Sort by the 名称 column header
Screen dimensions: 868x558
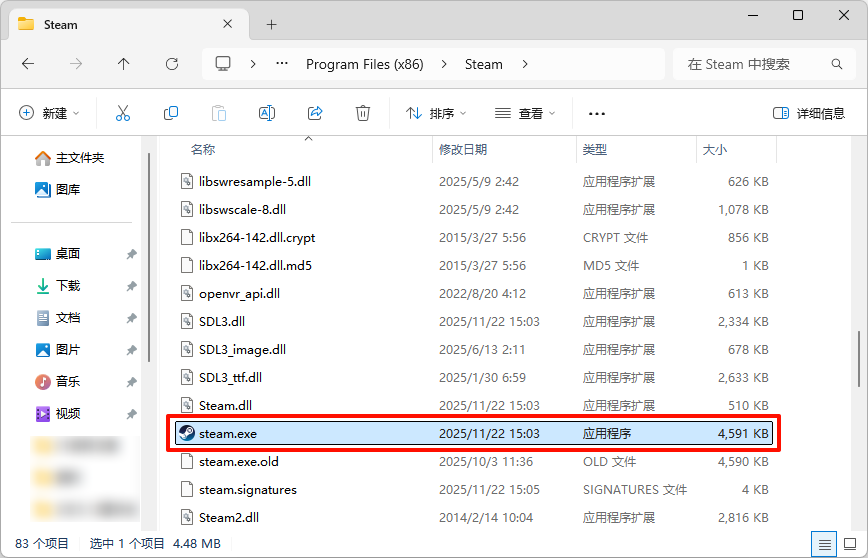203,150
